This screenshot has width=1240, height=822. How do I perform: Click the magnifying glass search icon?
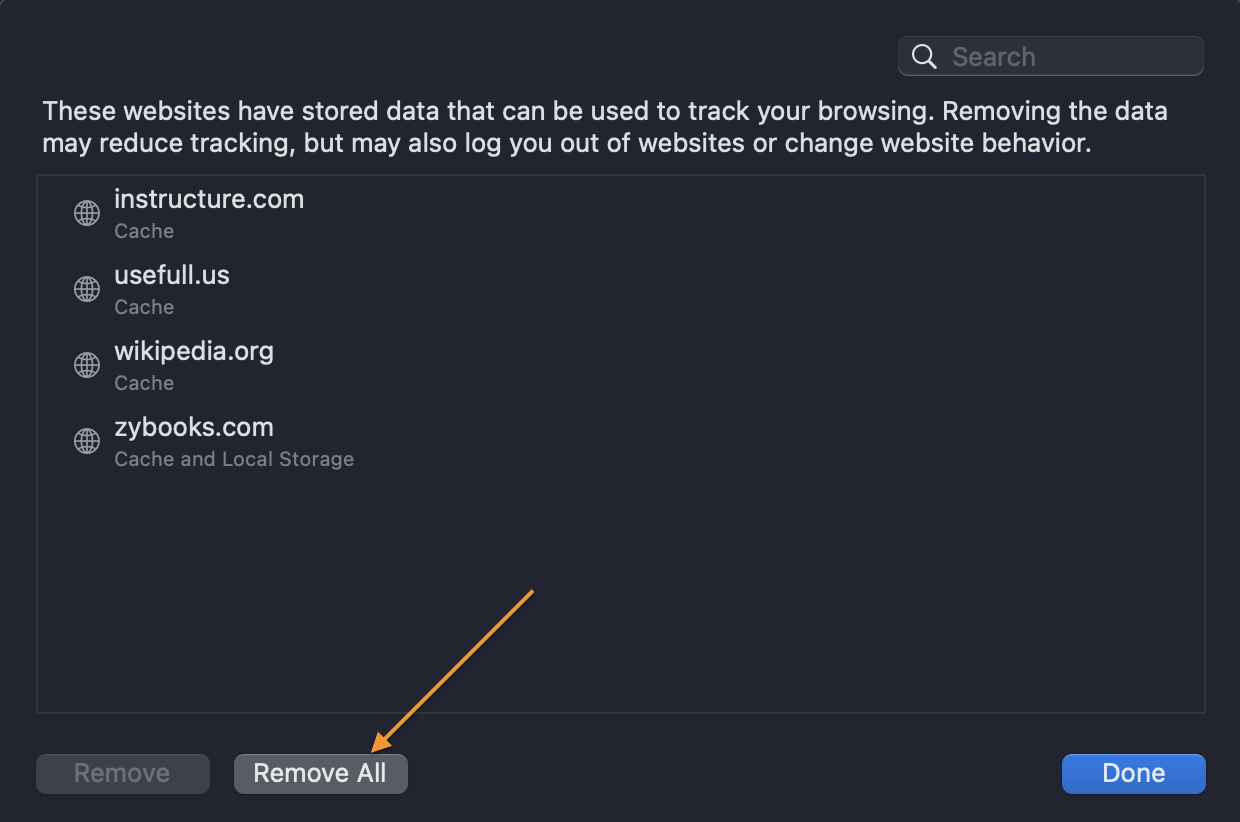click(x=925, y=57)
